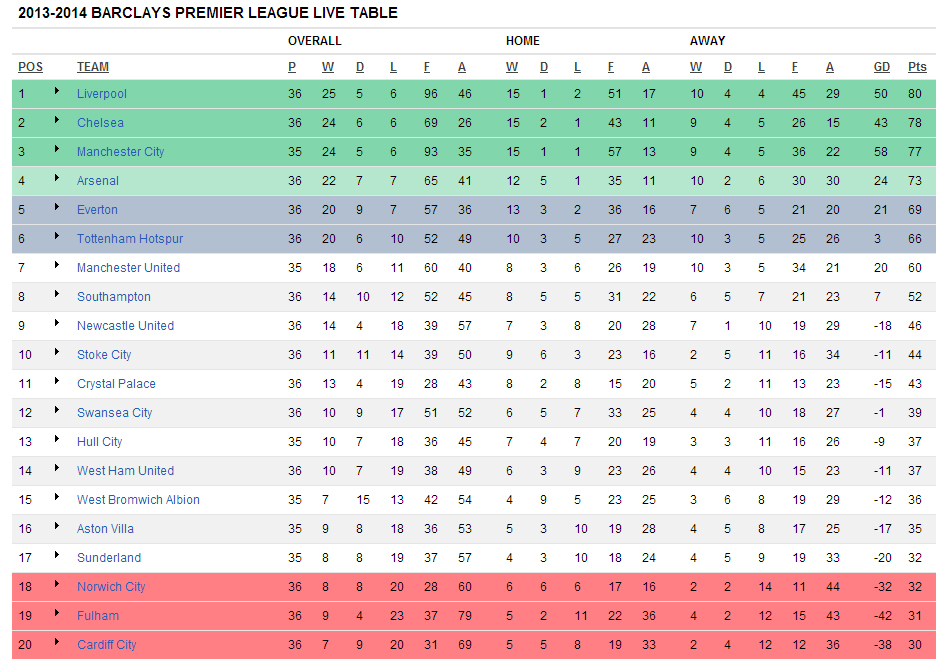Click the arrow next to Fulham
This screenshot has height=667, width=947.
tap(57, 615)
